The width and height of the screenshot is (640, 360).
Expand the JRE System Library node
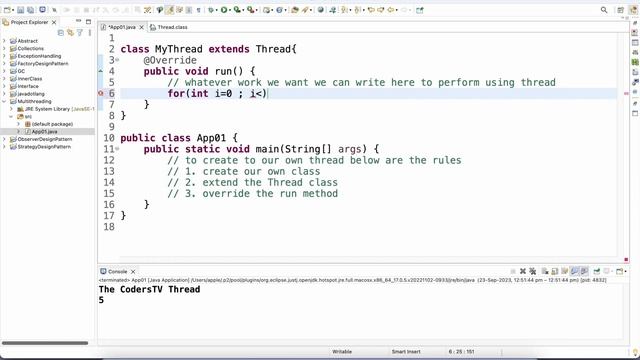pos(12,109)
